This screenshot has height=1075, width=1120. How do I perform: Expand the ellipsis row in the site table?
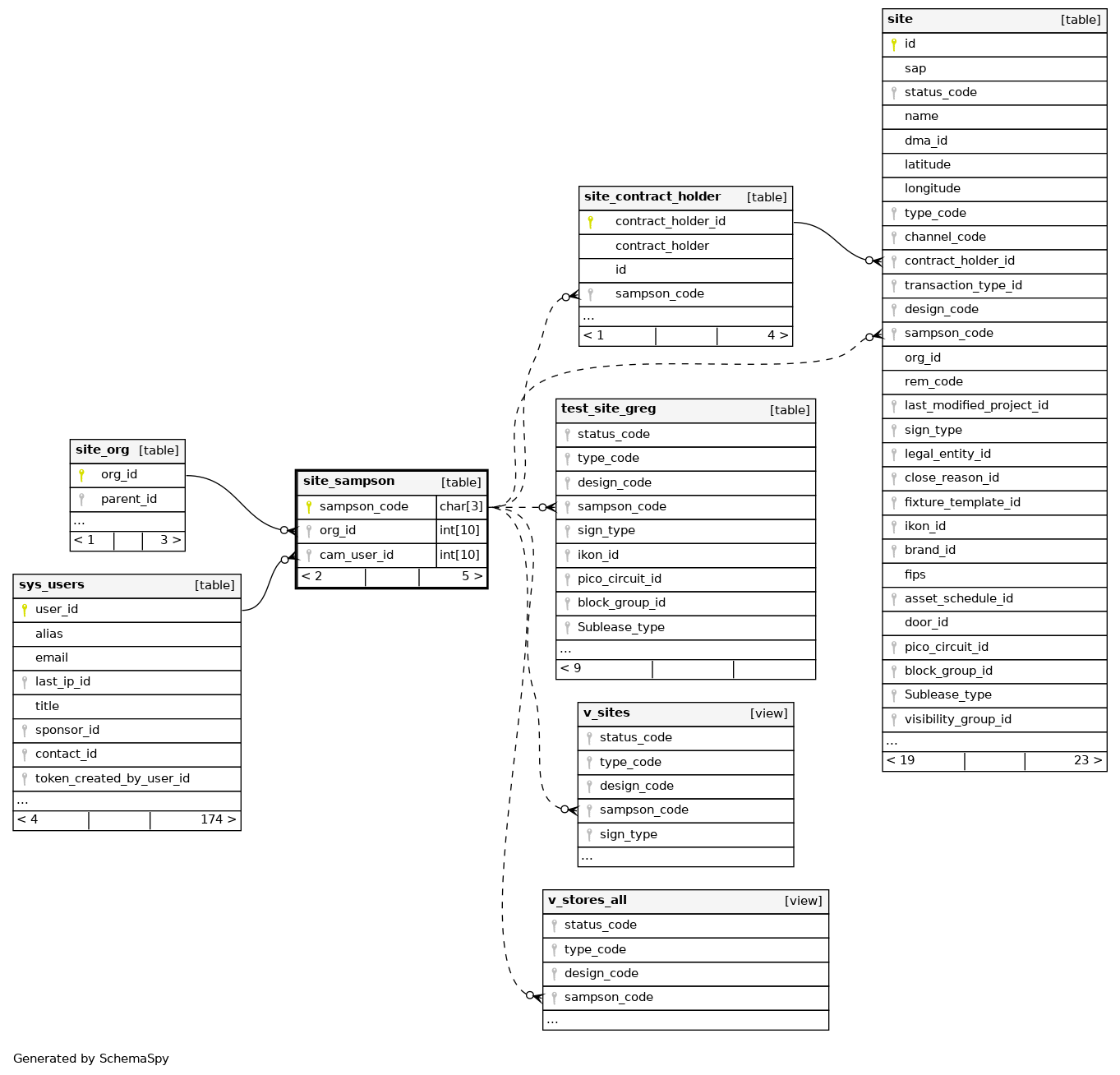(x=892, y=742)
